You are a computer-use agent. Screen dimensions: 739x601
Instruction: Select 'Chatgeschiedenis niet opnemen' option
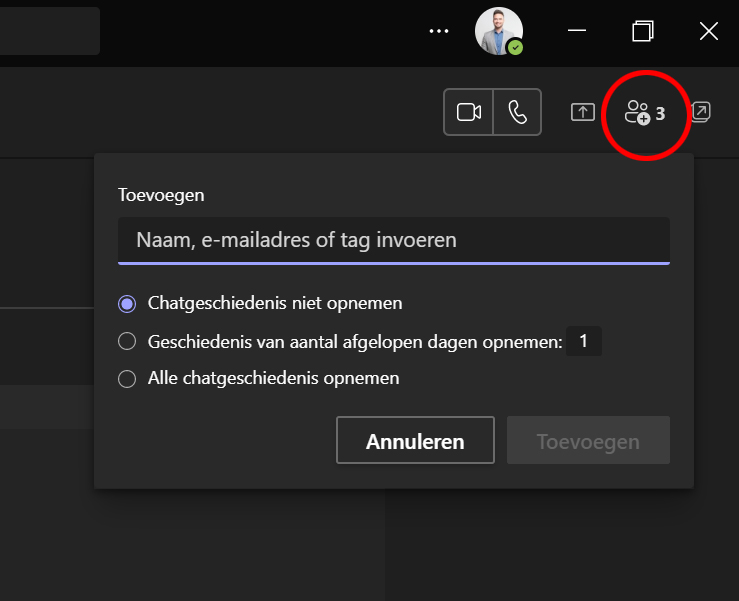[127, 303]
